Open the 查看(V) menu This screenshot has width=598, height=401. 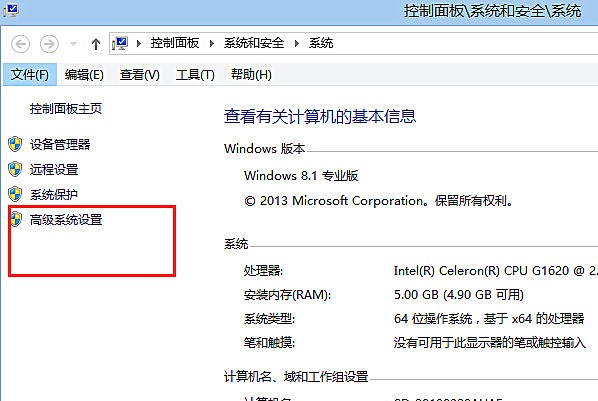[140, 74]
